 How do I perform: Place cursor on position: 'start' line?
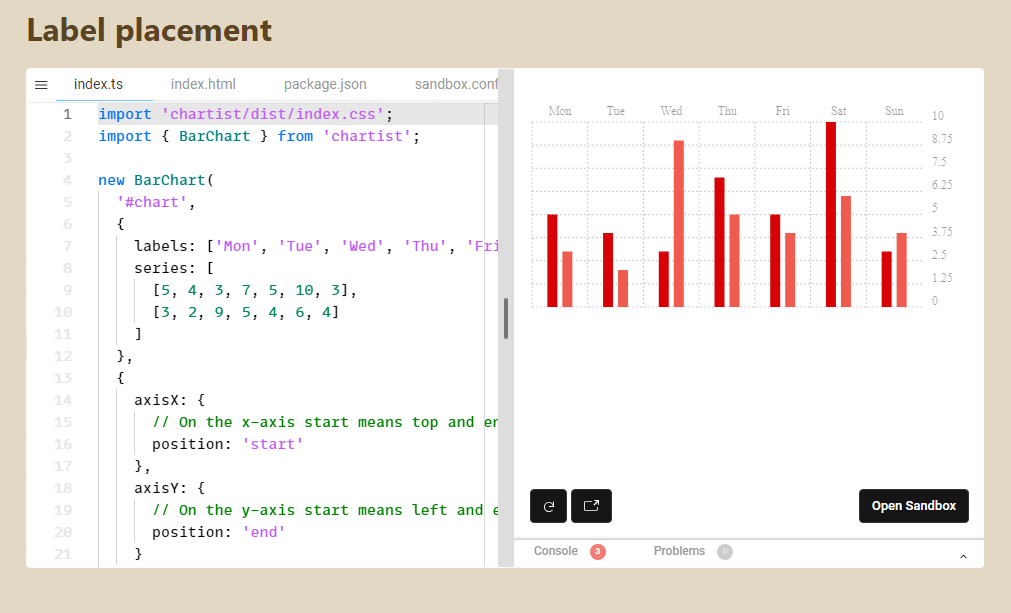click(227, 444)
